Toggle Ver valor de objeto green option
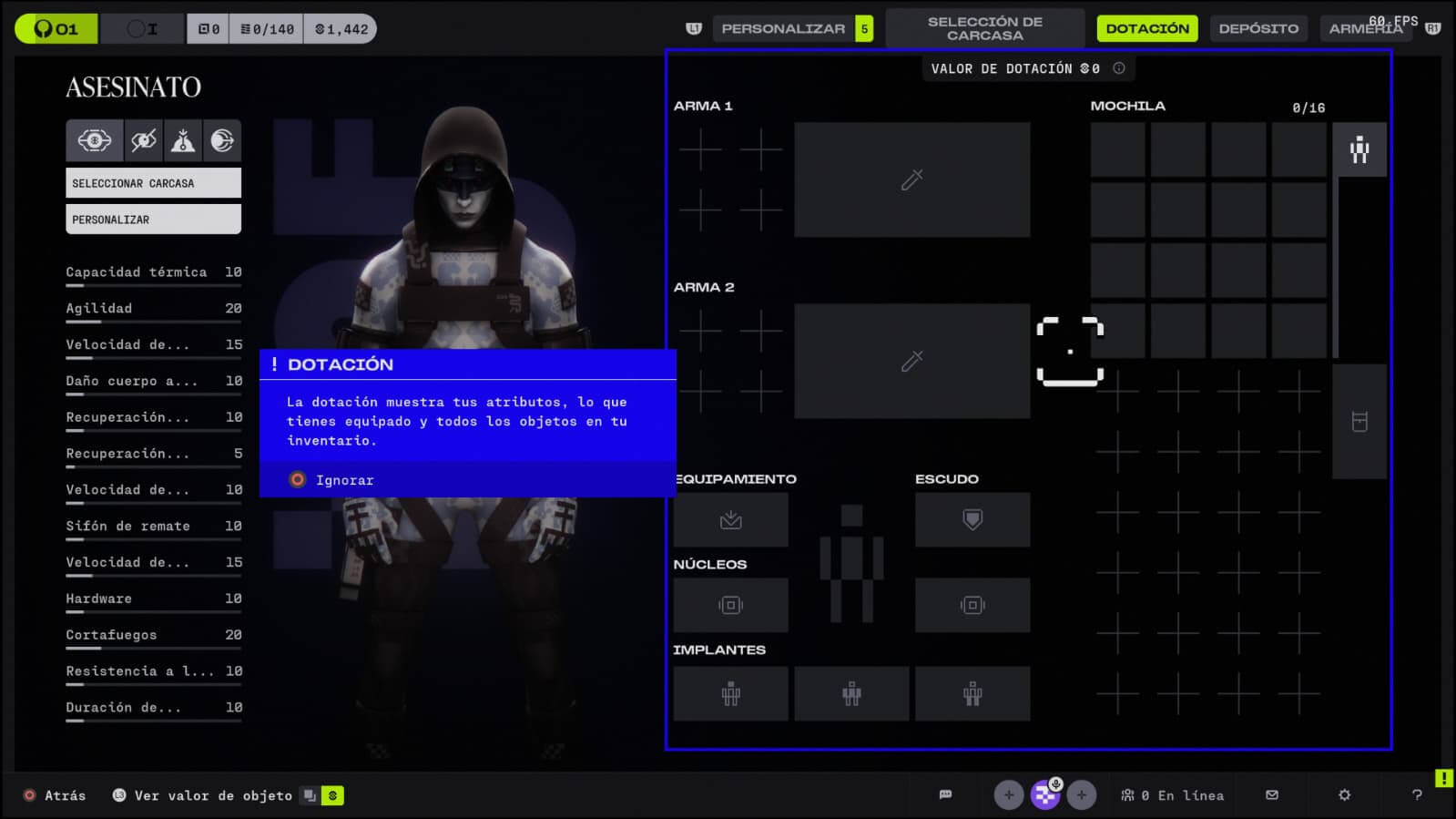Viewport: 1456px width, 819px height. click(332, 796)
